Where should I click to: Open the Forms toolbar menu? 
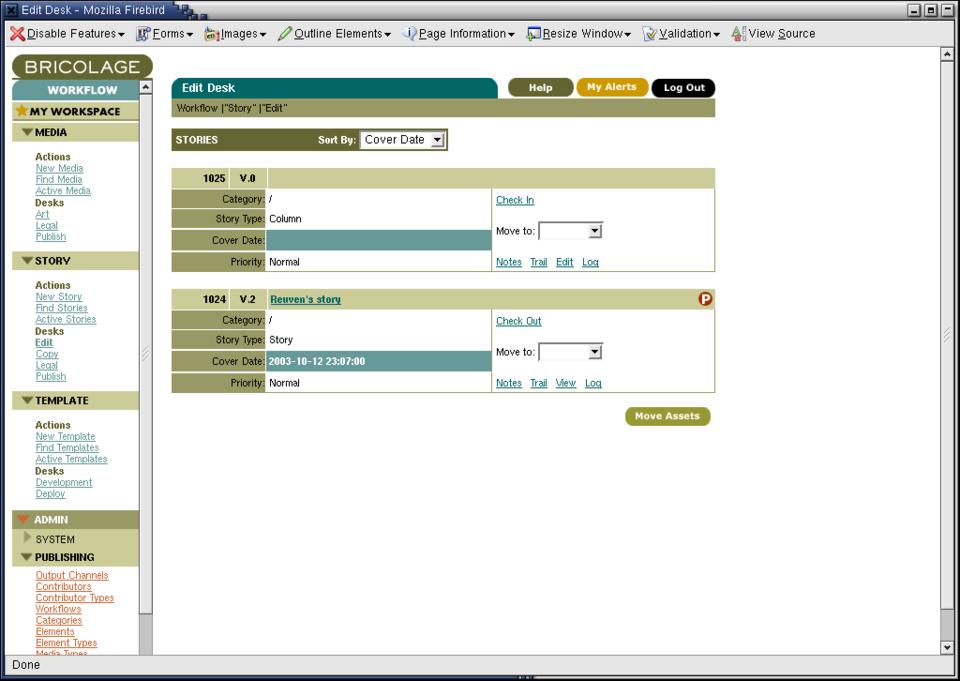point(164,34)
